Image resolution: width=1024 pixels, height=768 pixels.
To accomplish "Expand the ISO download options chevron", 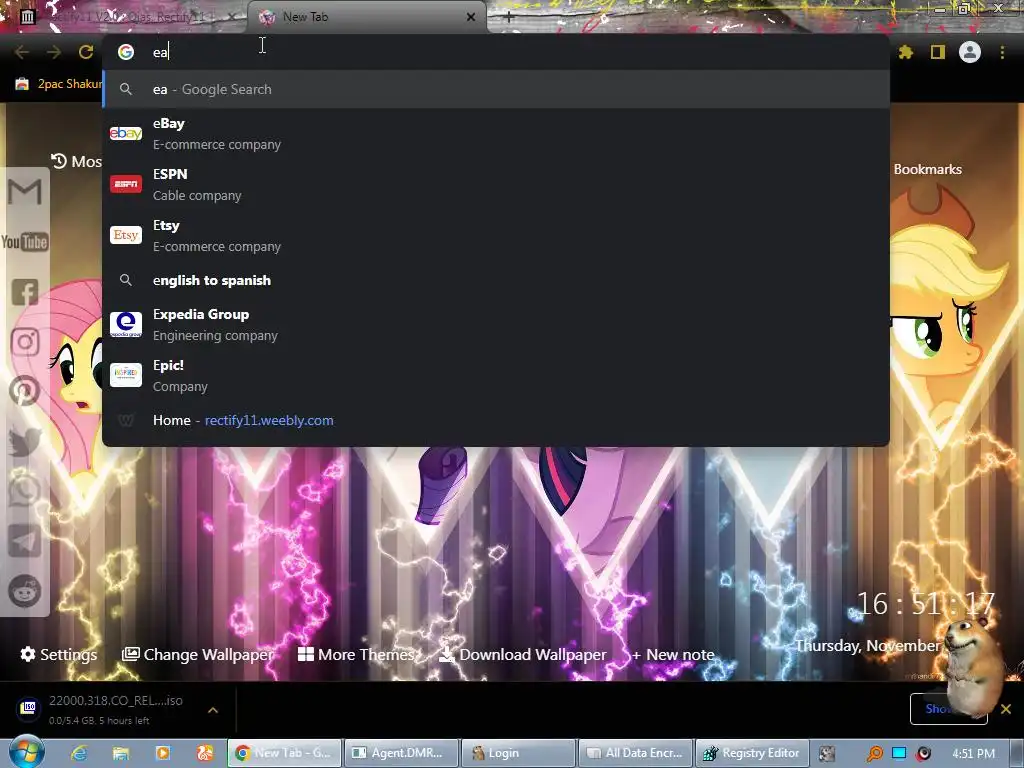I will coord(213,710).
